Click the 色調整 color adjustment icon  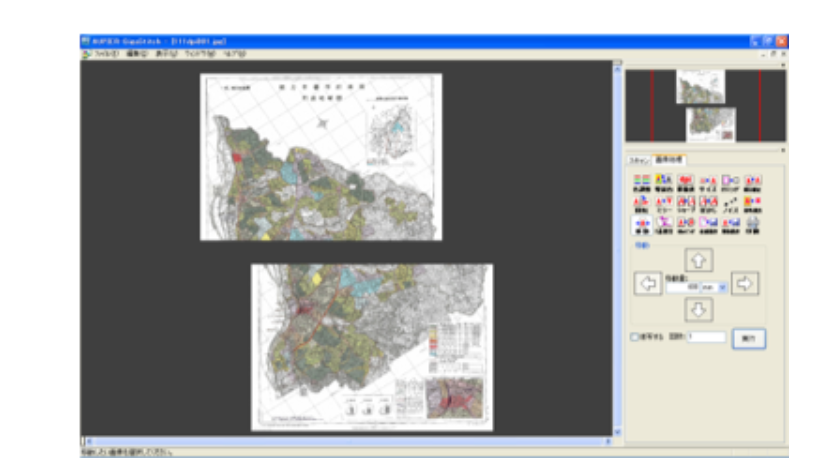pos(641,183)
